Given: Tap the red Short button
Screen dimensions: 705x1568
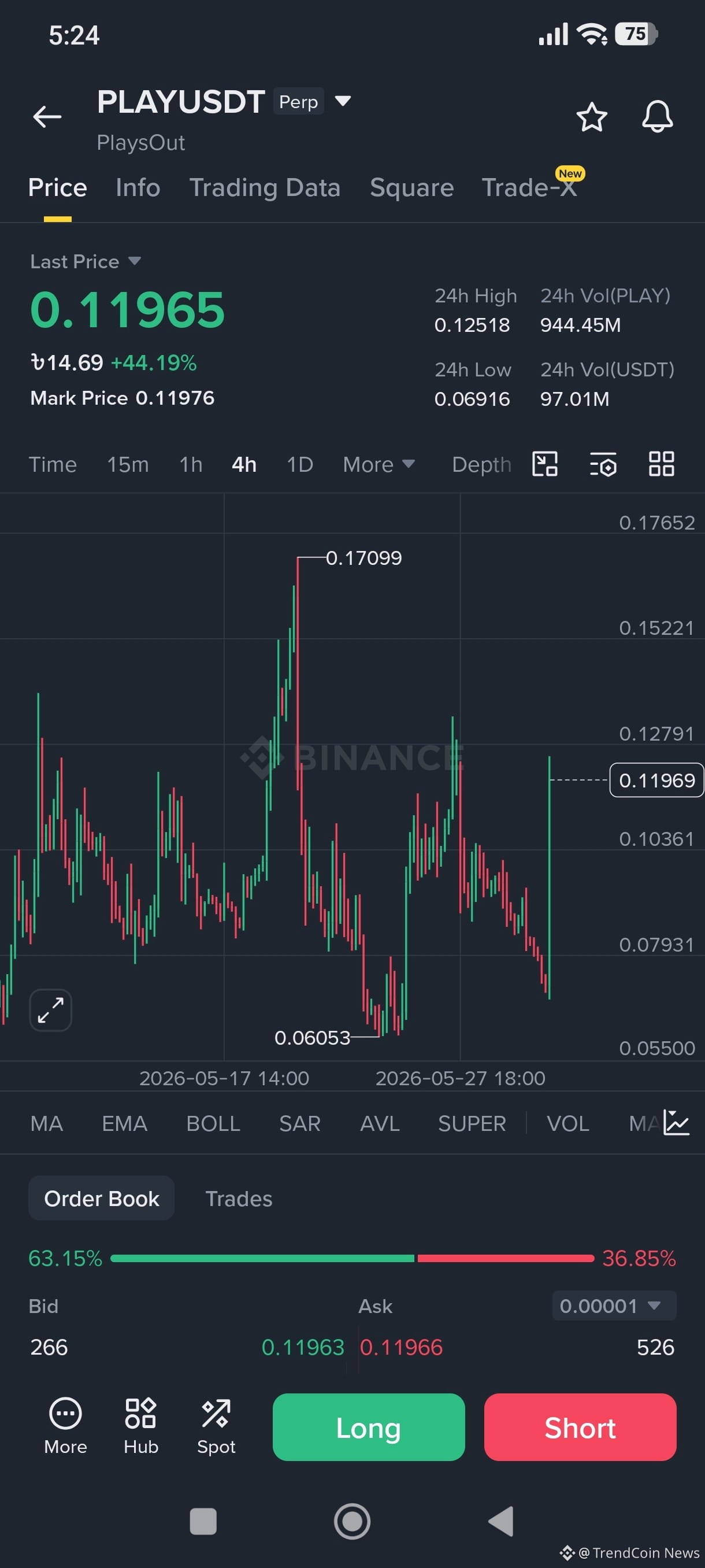Looking at the screenshot, I should pos(580,1427).
